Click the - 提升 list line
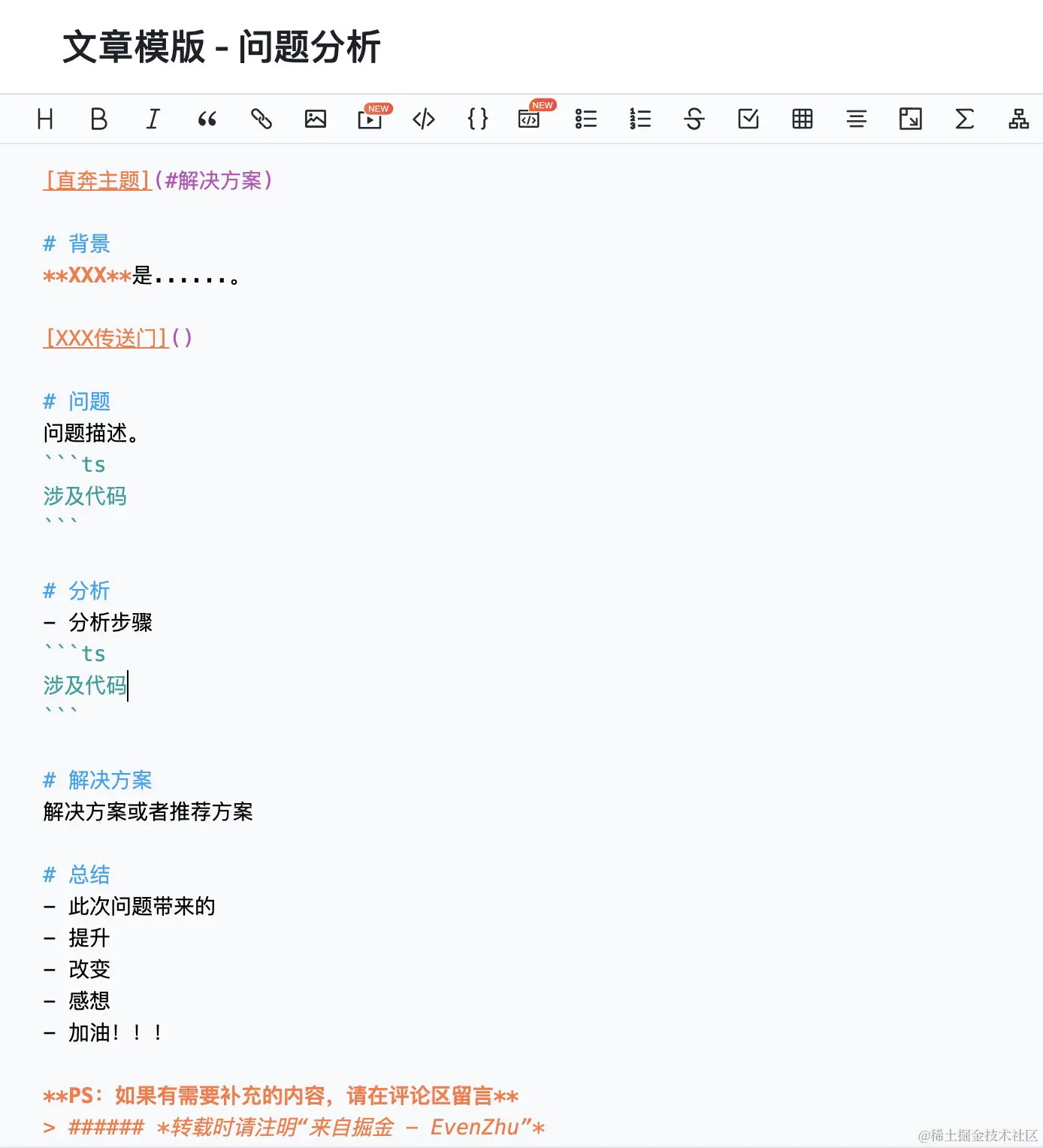The image size is (1043, 1148). point(77,938)
